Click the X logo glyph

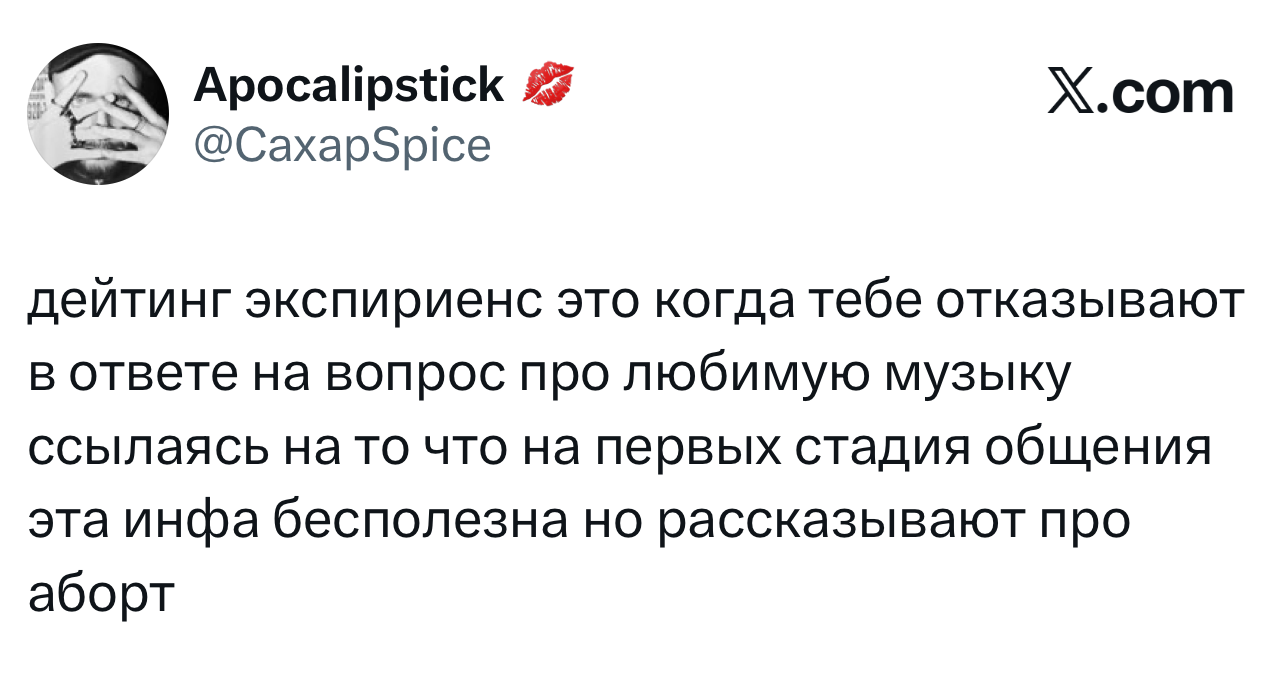[1066, 93]
